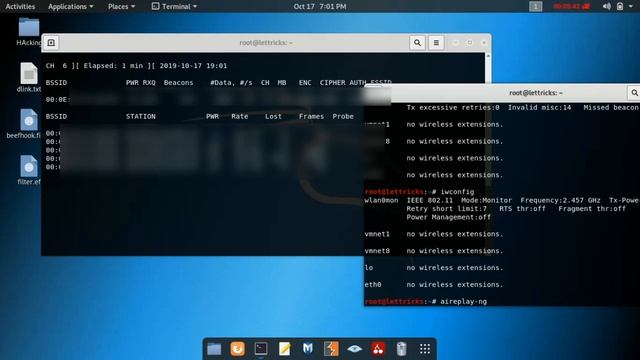Open the Trash from dock
The width and height of the screenshot is (640, 360).
[401, 349]
